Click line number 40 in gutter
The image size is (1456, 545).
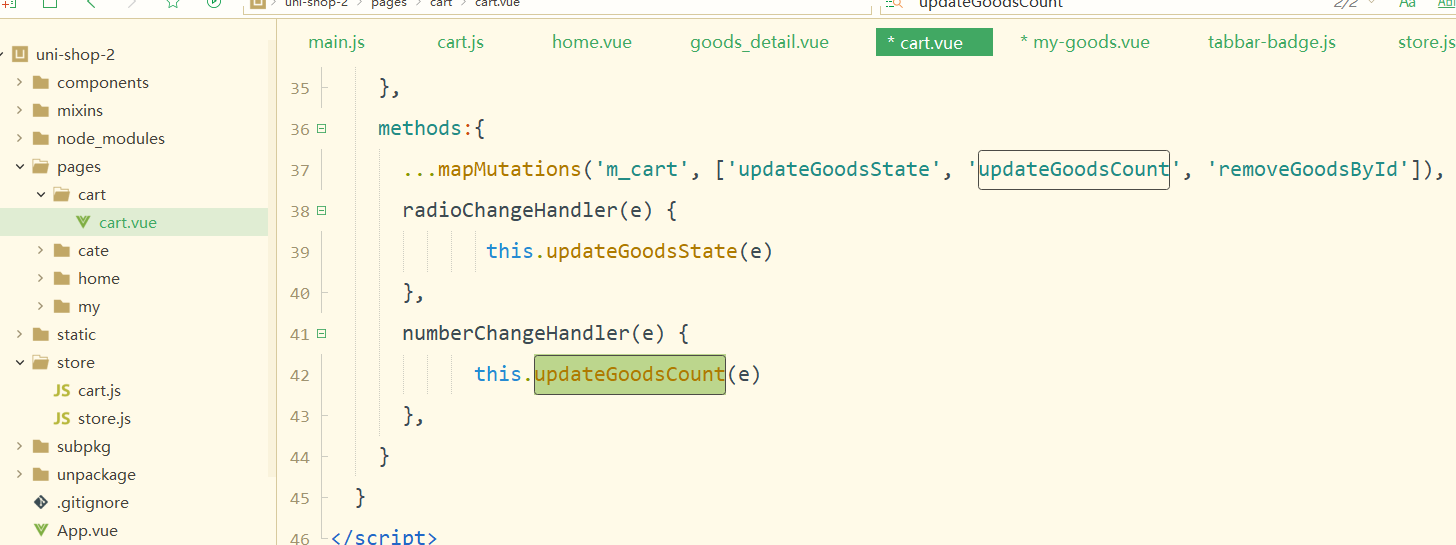[300, 293]
